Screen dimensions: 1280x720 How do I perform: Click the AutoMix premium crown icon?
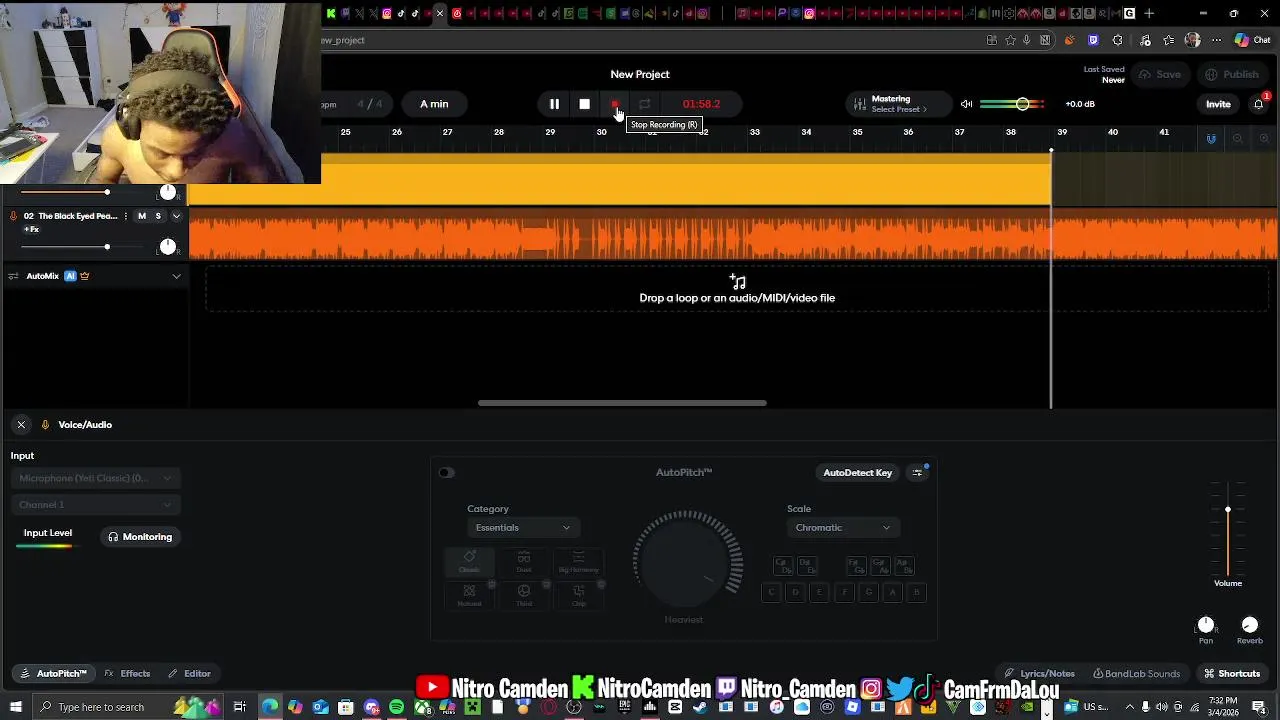tap(85, 276)
